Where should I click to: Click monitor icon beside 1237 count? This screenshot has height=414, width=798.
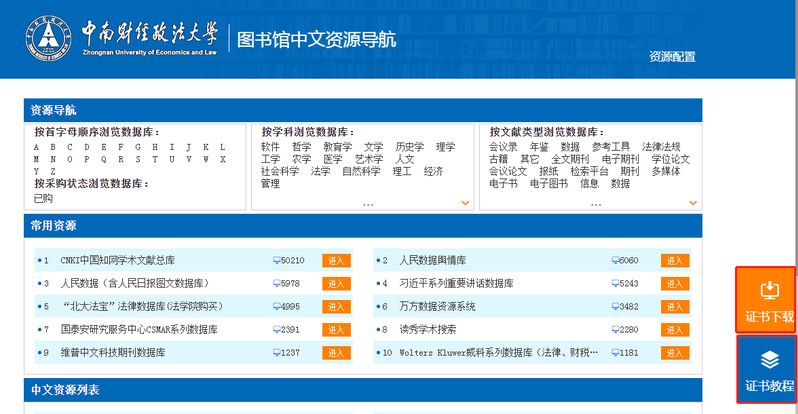(276, 352)
